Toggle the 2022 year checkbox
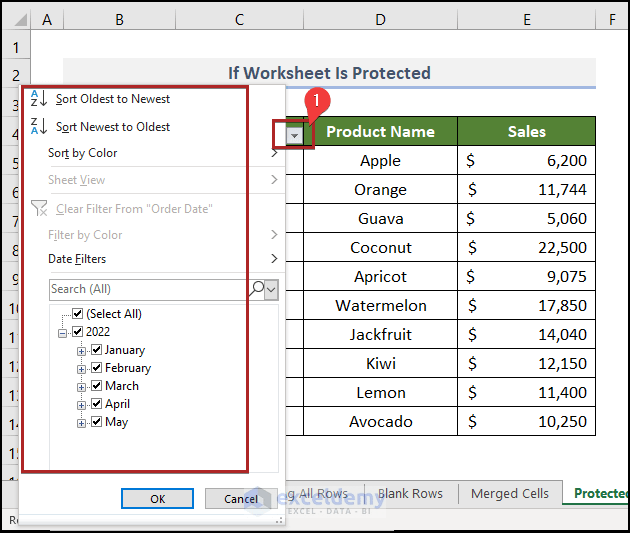Viewport: 630px width, 533px height. 78,332
